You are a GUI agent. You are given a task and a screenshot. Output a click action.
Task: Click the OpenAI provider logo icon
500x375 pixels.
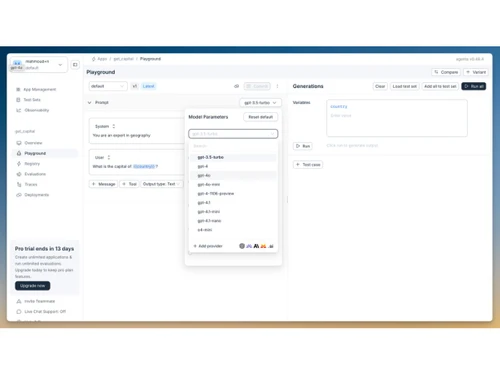(x=242, y=246)
